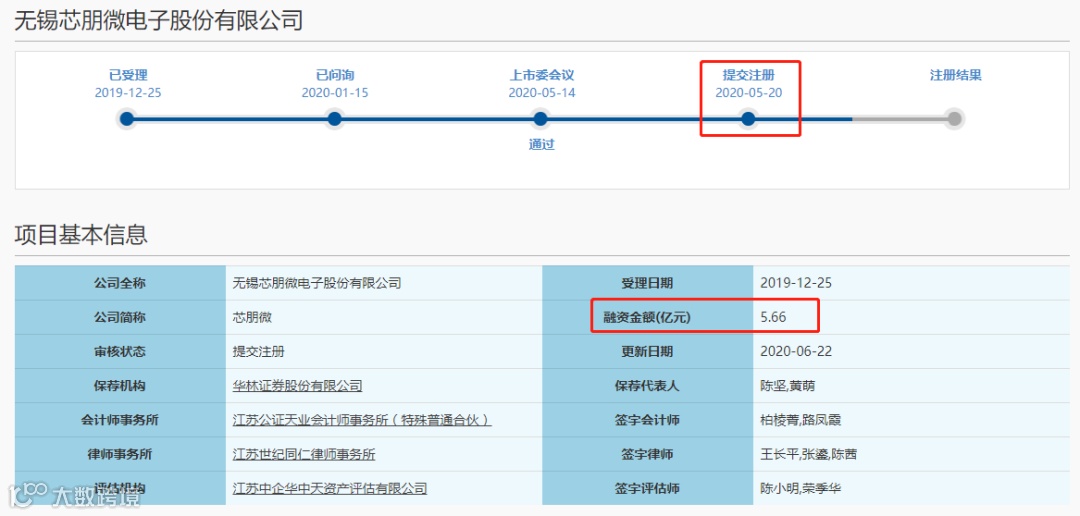
Task: Click the 公司简称 header cell
Action: pyautogui.click(x=120, y=318)
